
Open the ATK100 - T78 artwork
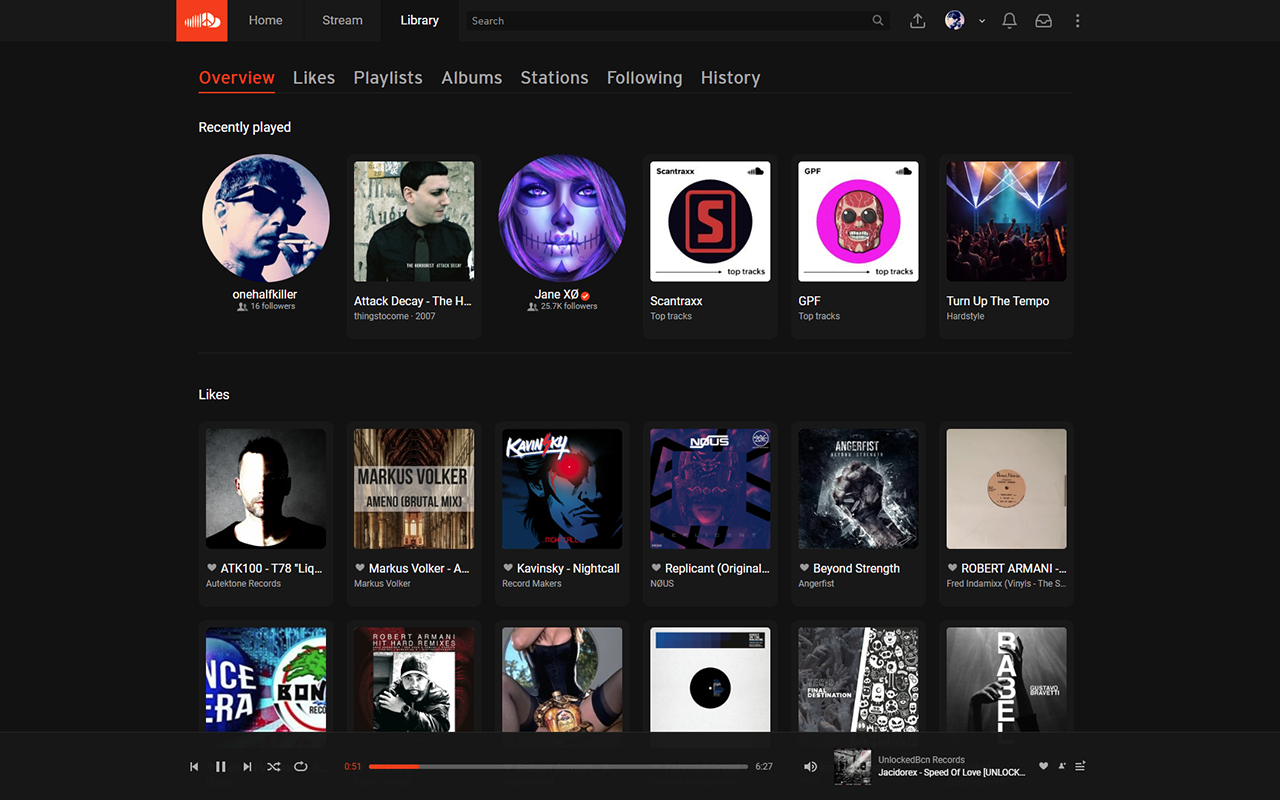pos(266,489)
